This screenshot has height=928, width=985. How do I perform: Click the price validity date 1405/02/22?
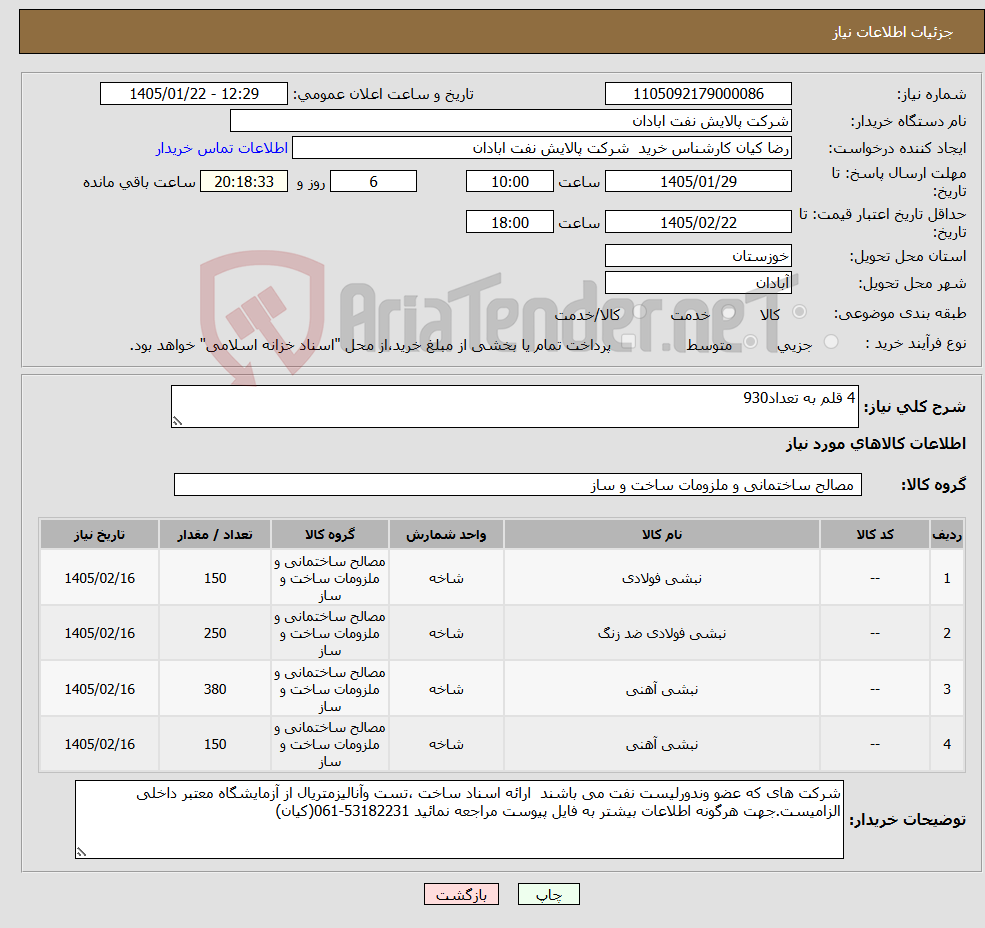point(698,222)
